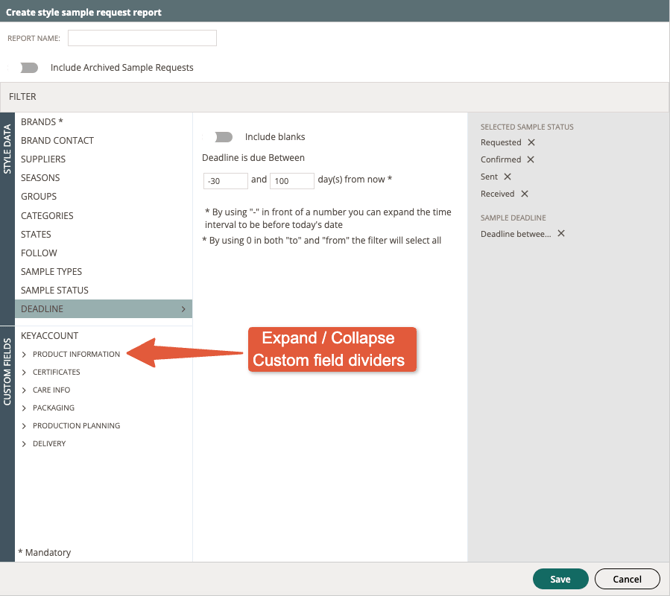Remove the Confirmed status filter
670x596 pixels.
(x=531, y=160)
